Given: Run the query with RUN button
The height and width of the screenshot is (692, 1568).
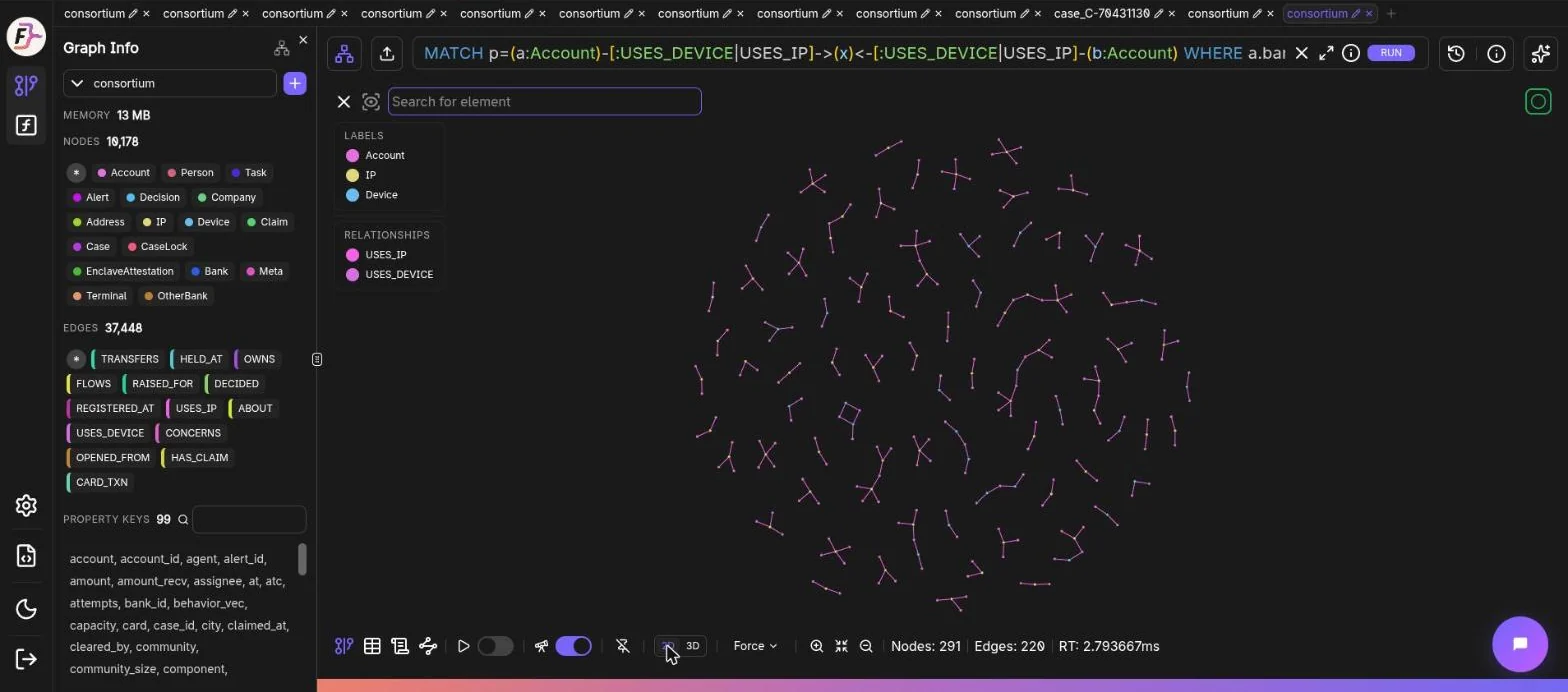Looking at the screenshot, I should point(1391,53).
